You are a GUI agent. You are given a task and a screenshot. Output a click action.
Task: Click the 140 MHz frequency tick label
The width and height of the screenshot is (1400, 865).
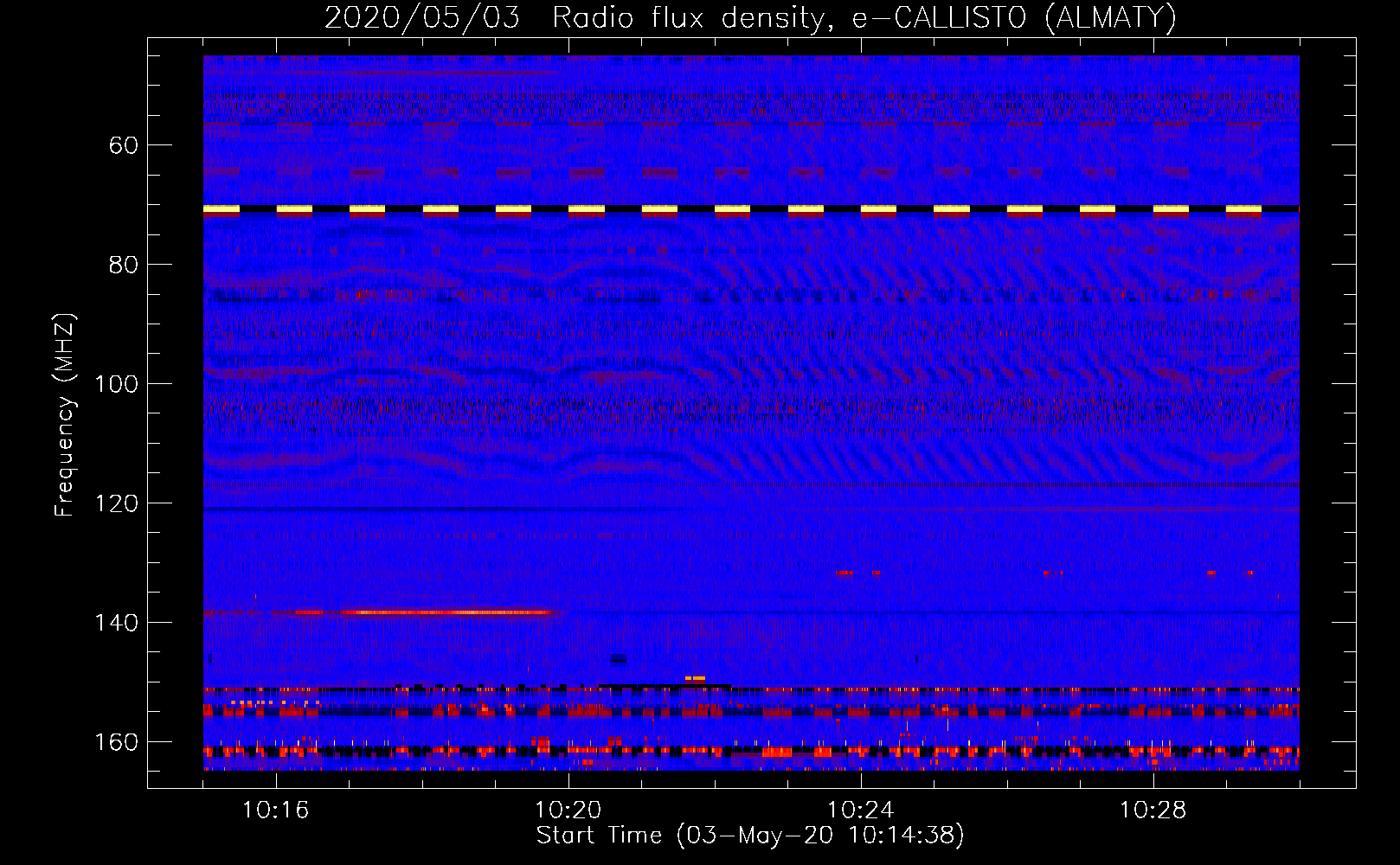click(116, 623)
